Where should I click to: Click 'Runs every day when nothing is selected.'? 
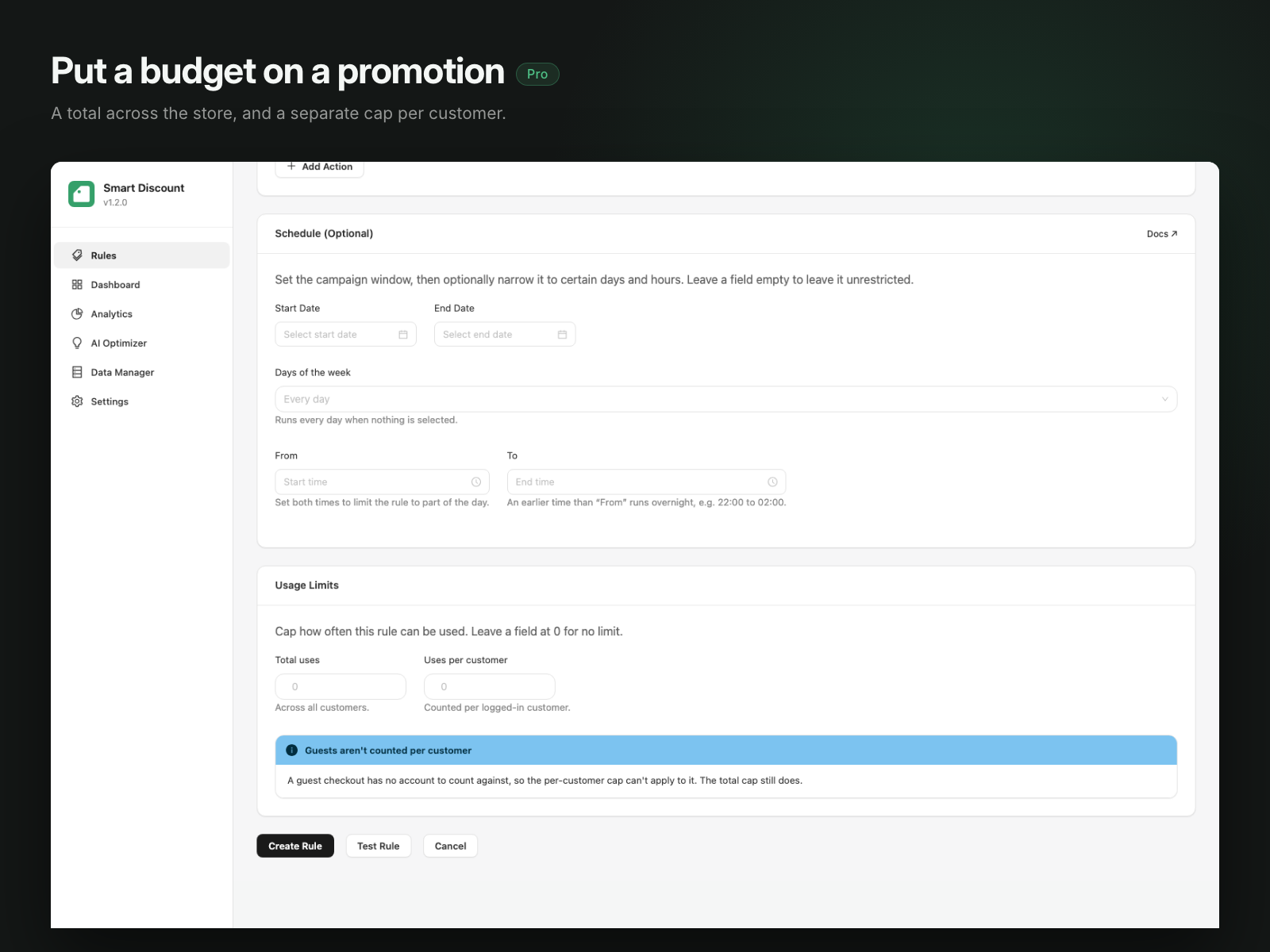pyautogui.click(x=366, y=420)
